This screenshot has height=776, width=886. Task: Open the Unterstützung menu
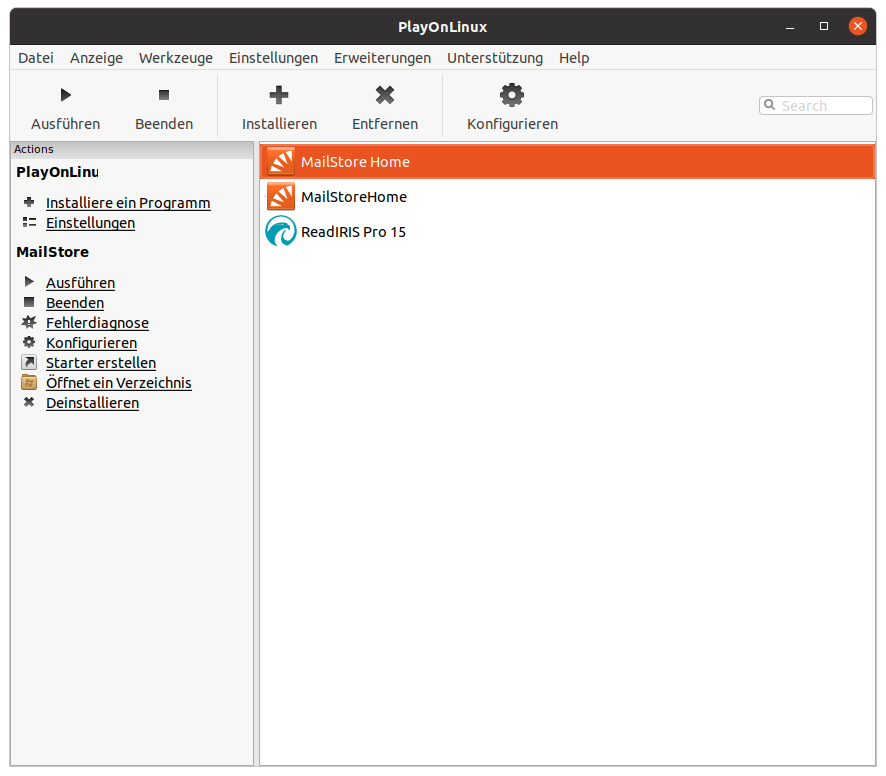tap(495, 58)
